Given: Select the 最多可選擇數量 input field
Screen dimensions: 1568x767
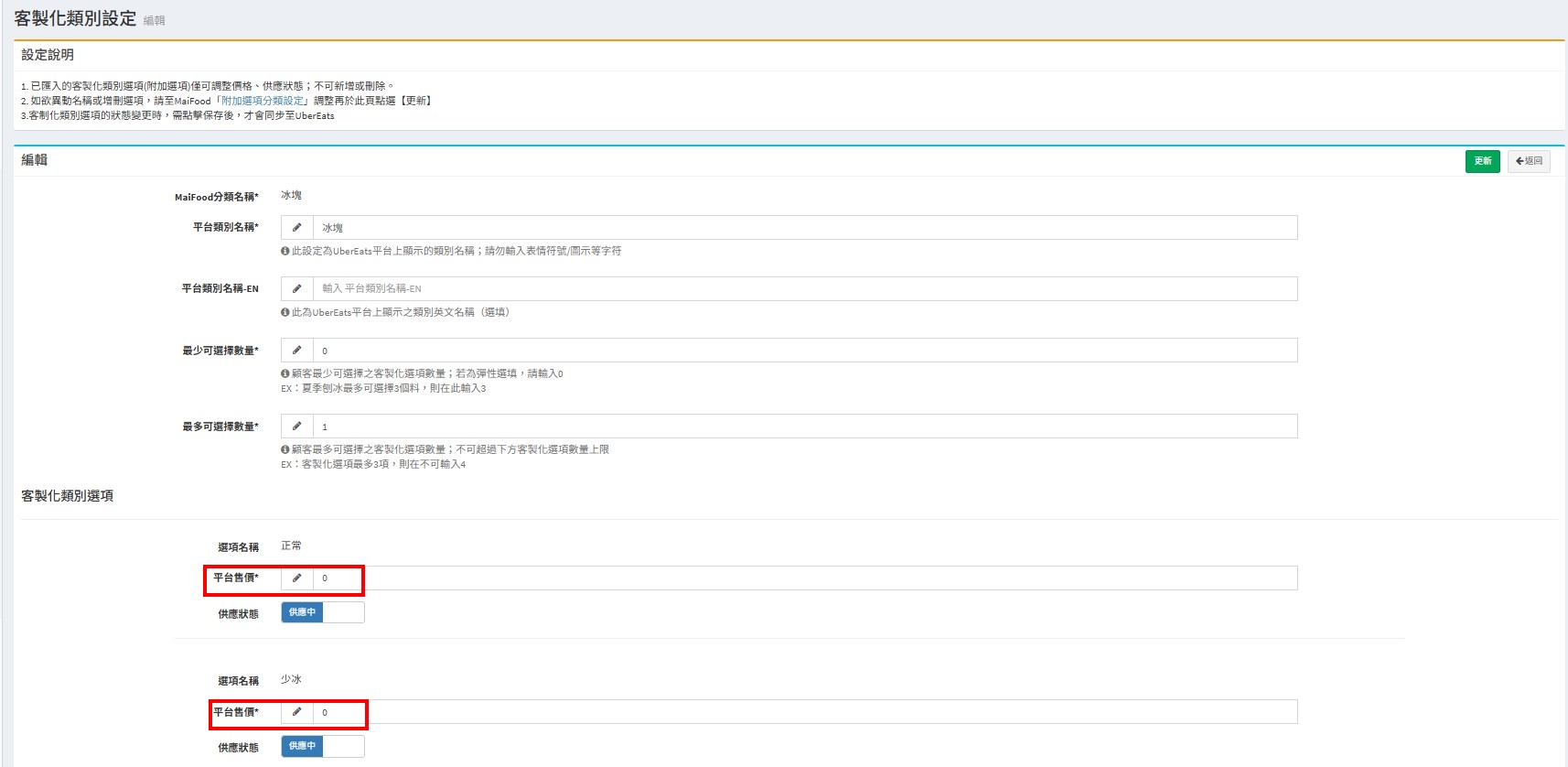Looking at the screenshot, I should point(804,427).
